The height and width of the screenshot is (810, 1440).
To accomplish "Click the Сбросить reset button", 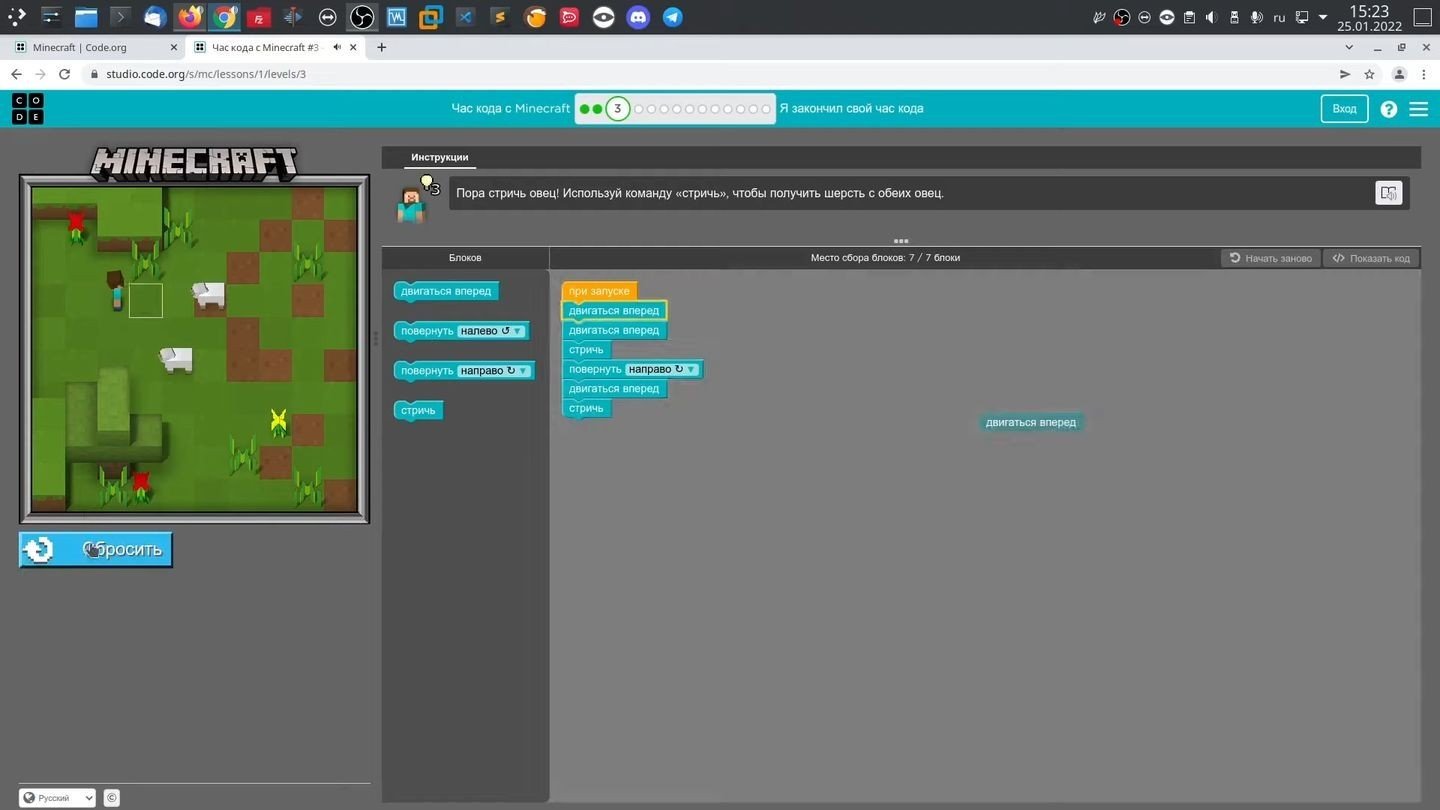I will pos(96,549).
